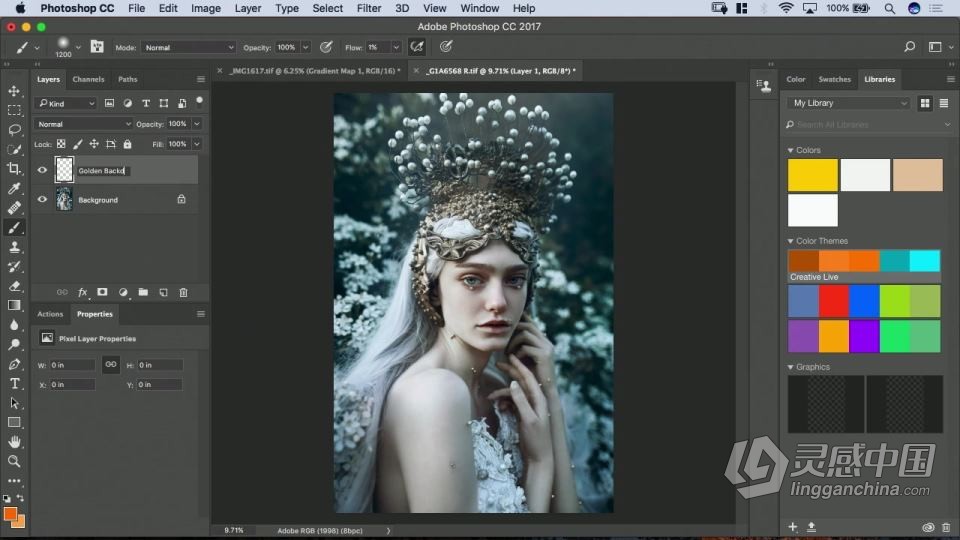Select the Horizontal Type tool
Viewport: 960px width, 540px height.
14,384
